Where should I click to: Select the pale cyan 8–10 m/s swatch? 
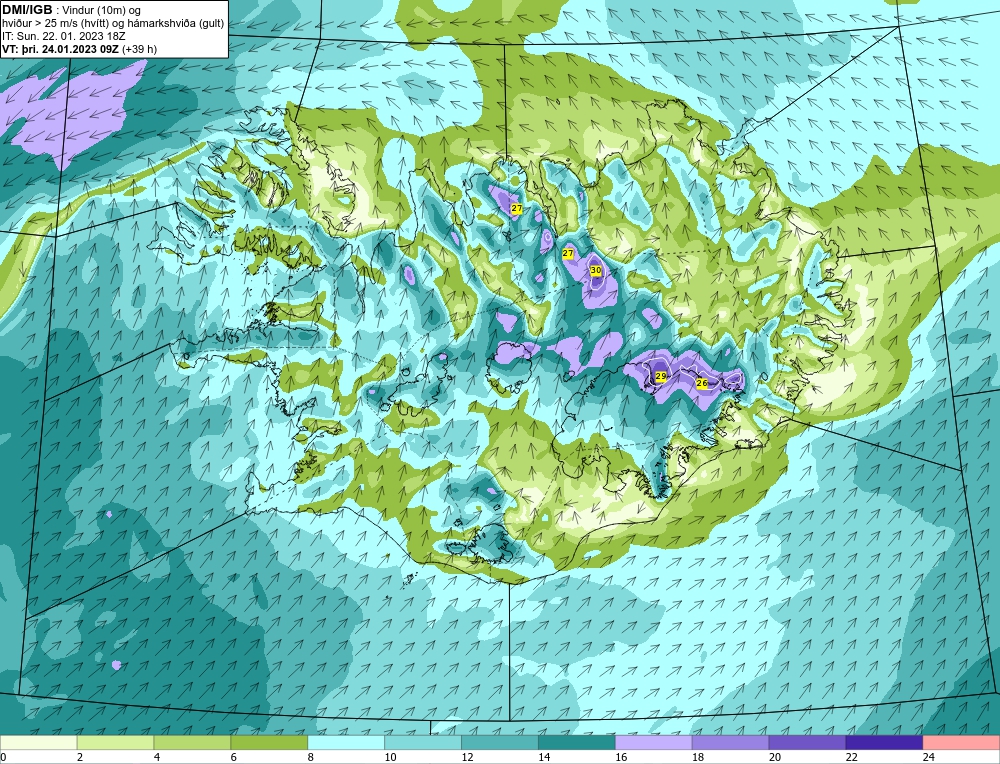click(x=346, y=743)
